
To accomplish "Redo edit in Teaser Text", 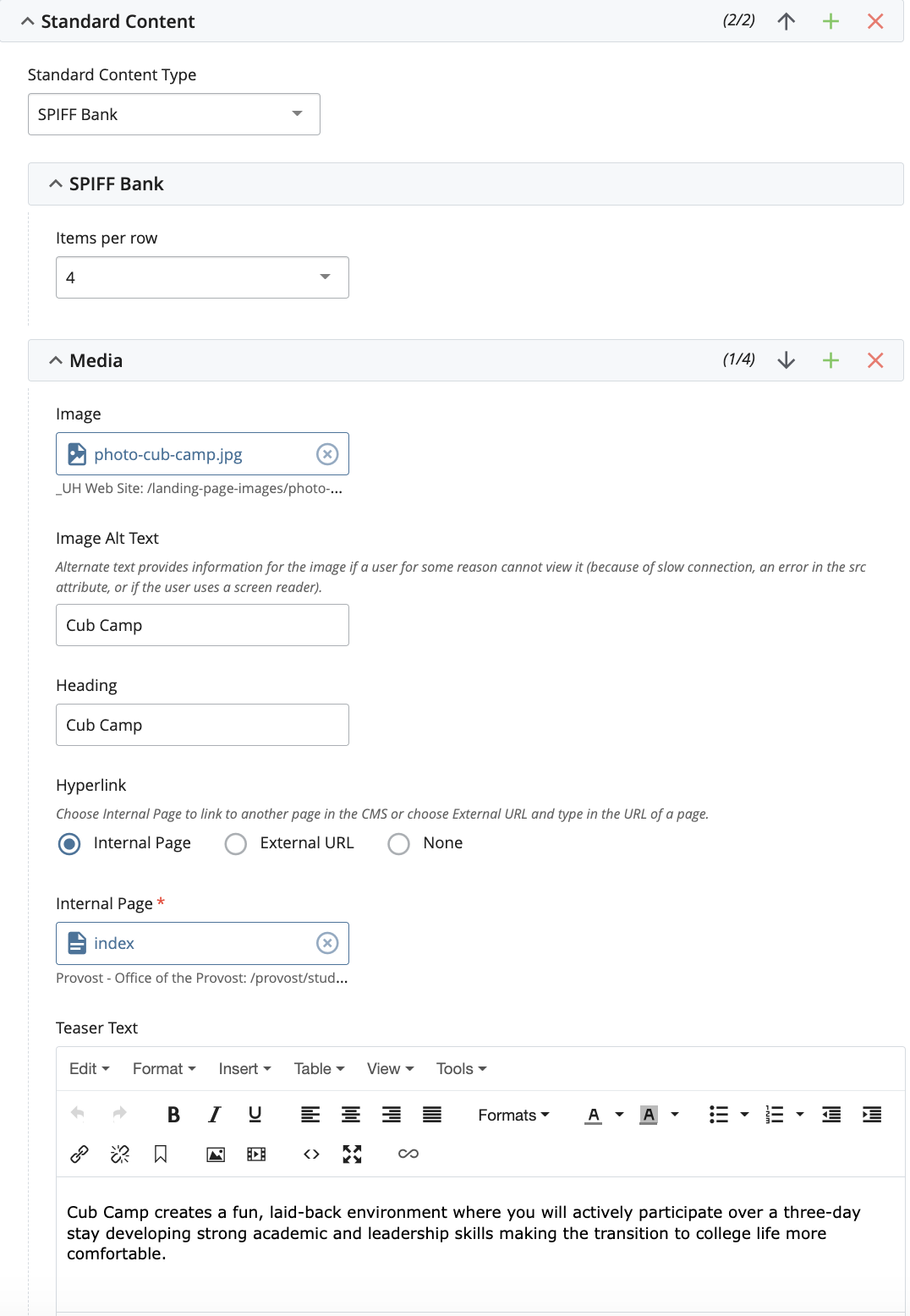I will tap(119, 1114).
